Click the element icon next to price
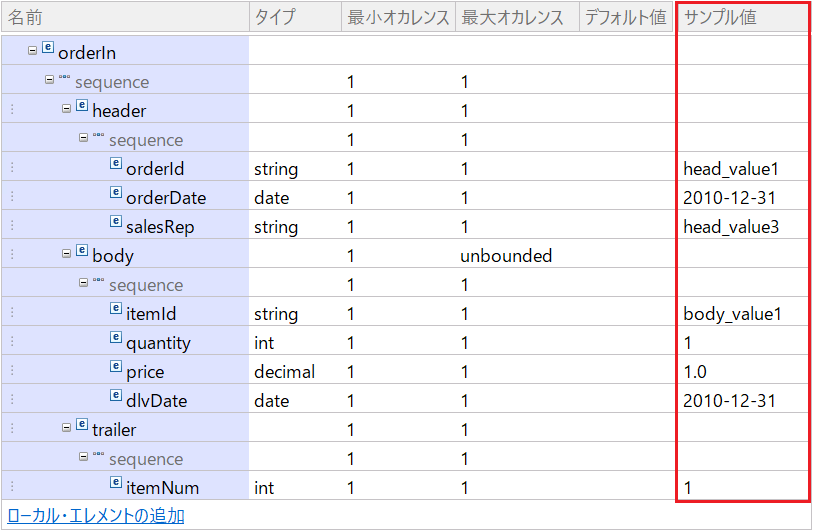Screen dimensions: 813x531 [116, 366]
